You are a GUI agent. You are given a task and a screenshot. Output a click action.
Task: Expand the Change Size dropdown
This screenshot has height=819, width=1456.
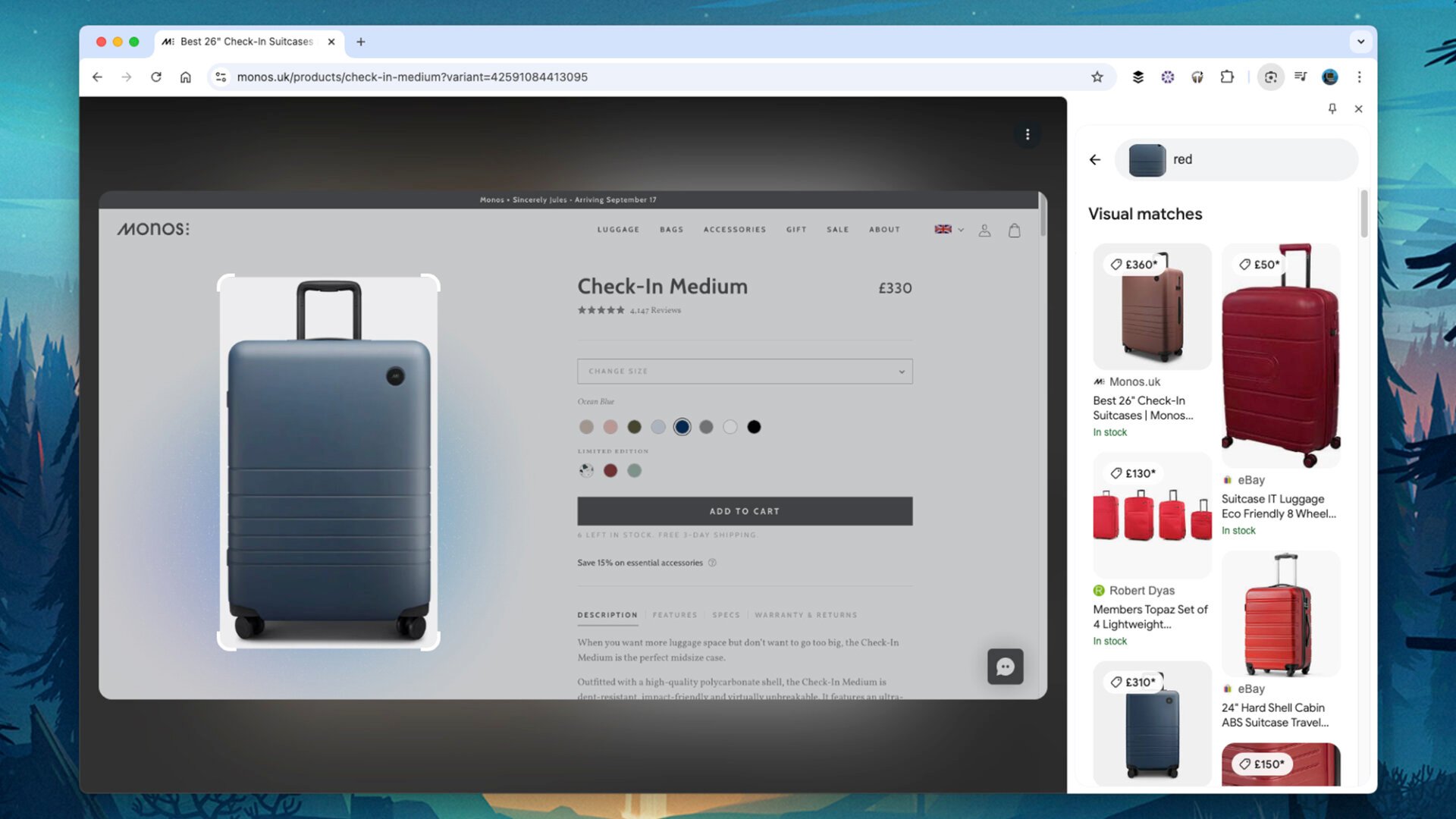coord(744,371)
